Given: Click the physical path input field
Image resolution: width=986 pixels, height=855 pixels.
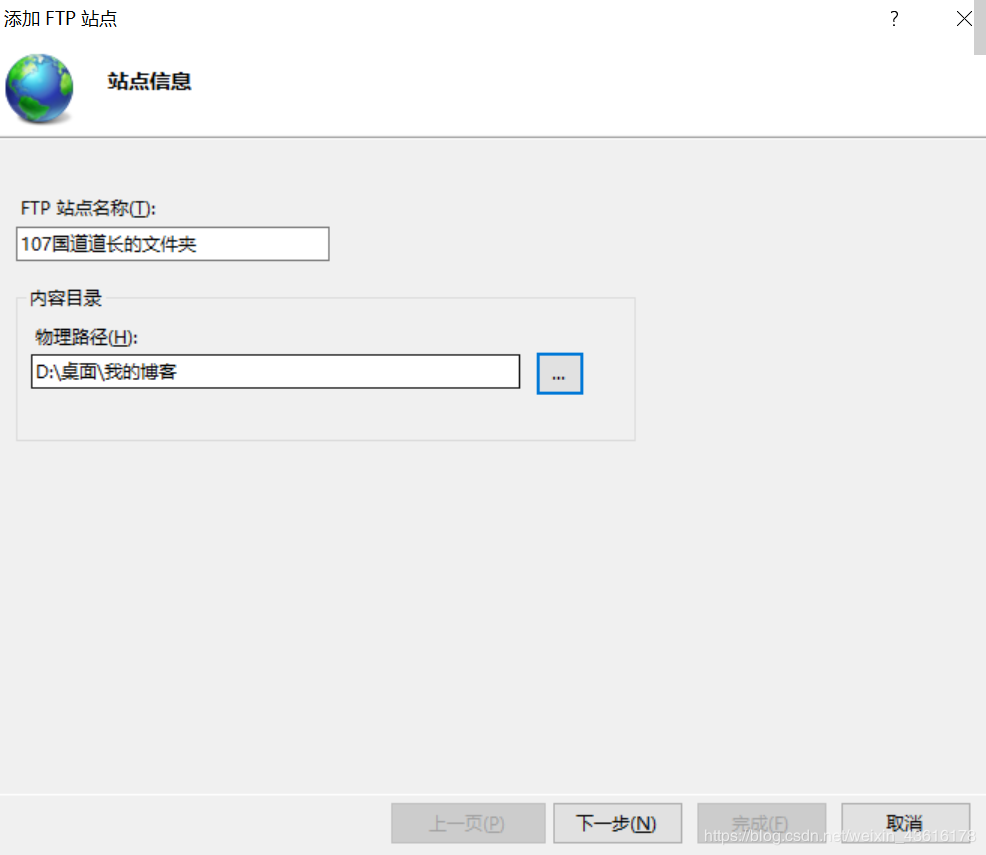Looking at the screenshot, I should point(275,372).
